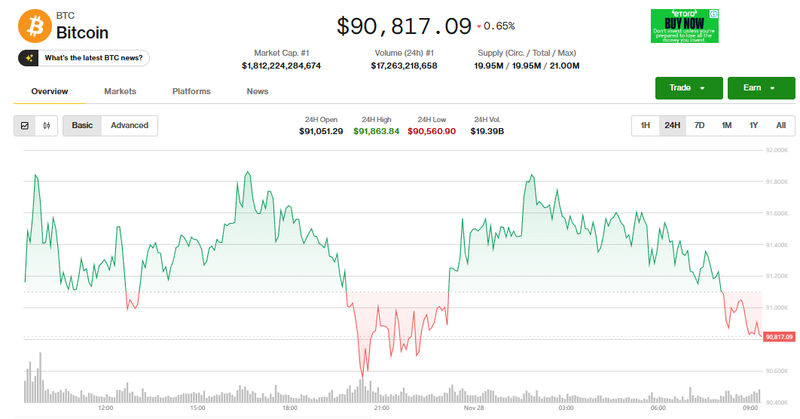This screenshot has width=800, height=419.
Task: Click the red current price tag on chart
Action: (x=778, y=337)
